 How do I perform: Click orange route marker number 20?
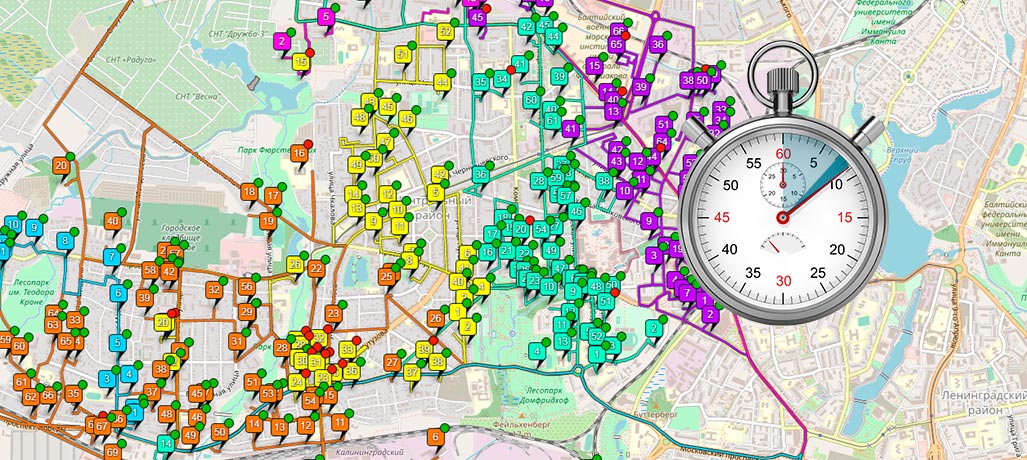tap(61, 166)
